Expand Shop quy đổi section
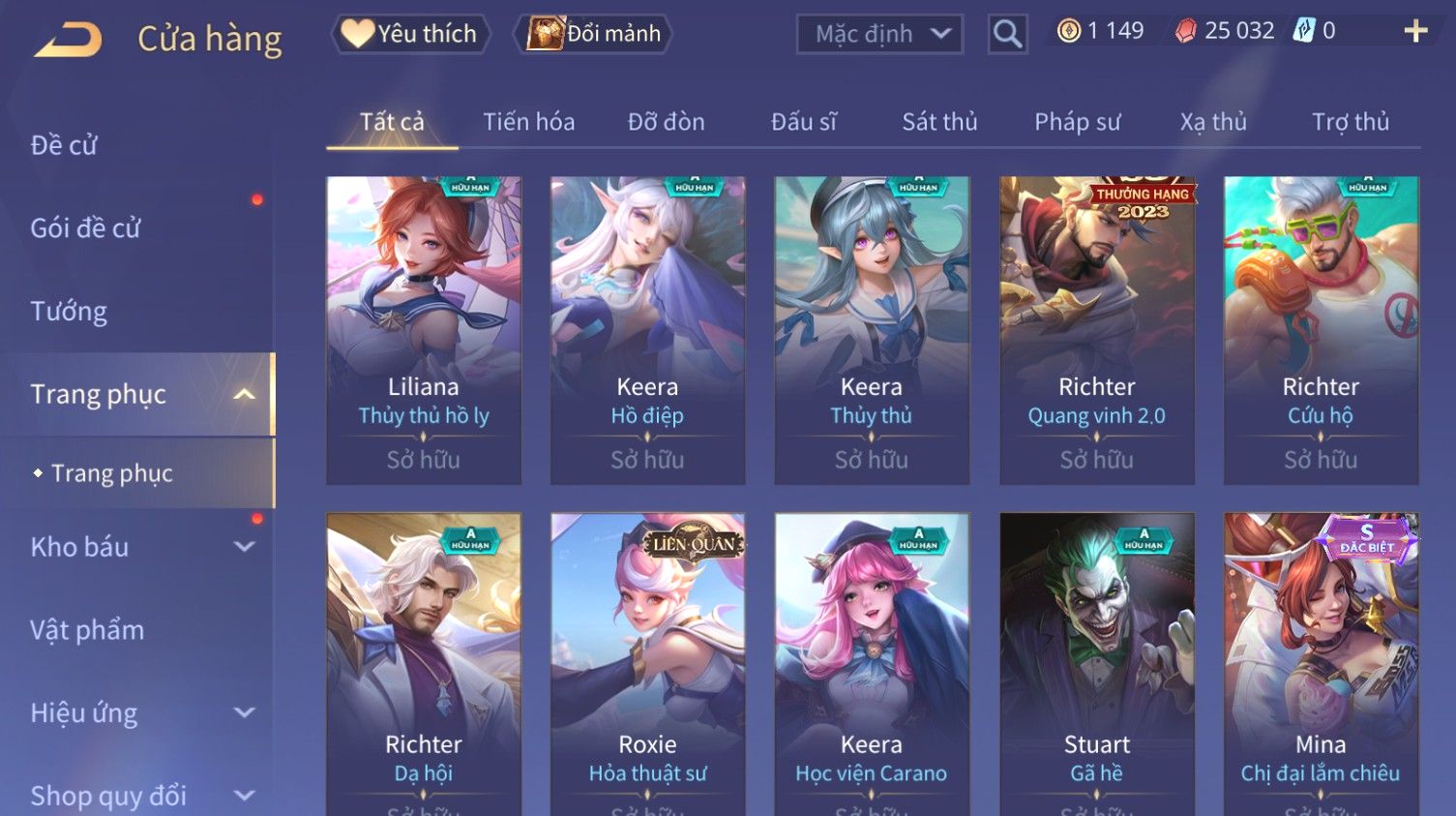 pyautogui.click(x=245, y=796)
